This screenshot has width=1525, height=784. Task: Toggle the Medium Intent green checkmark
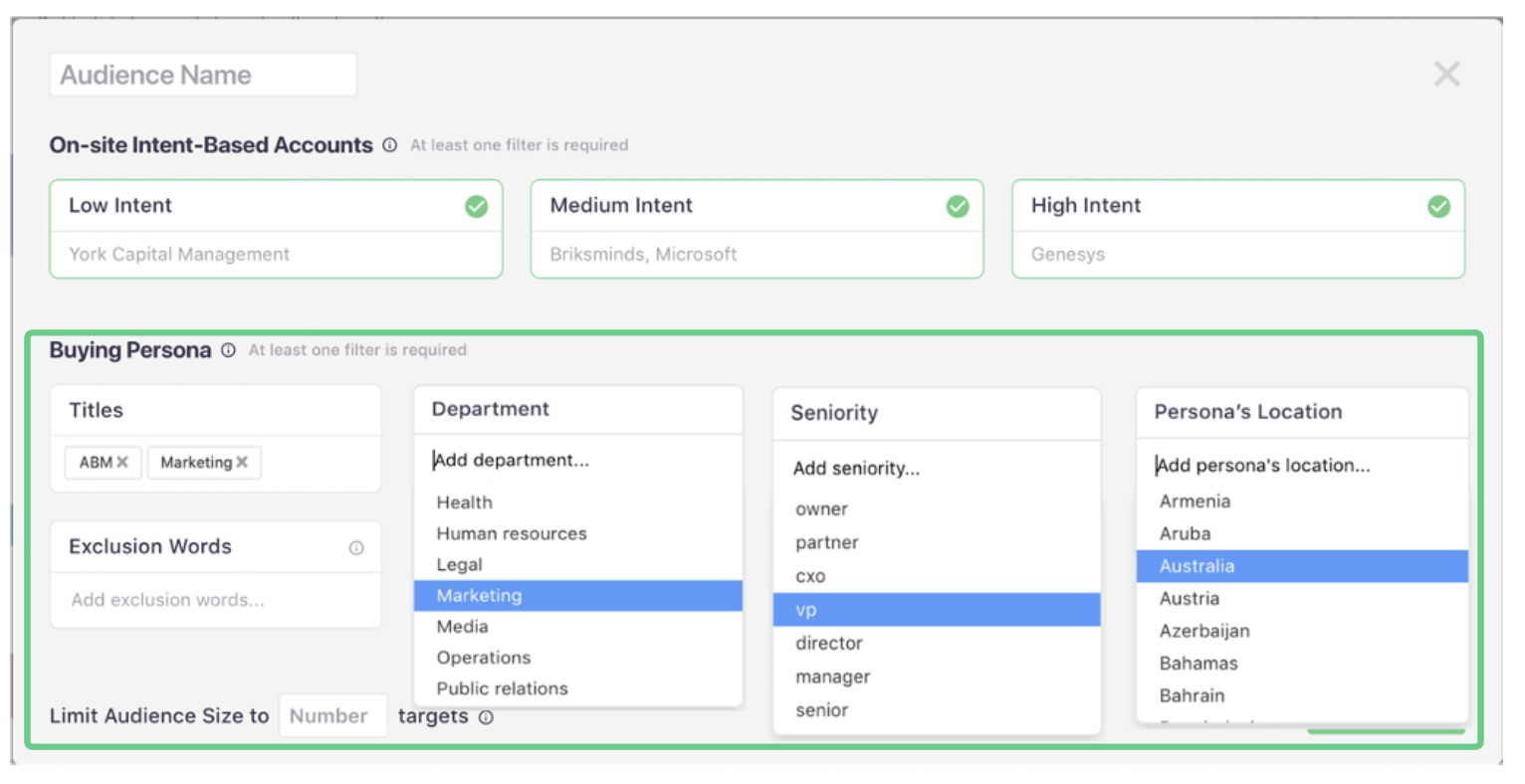[x=958, y=206]
